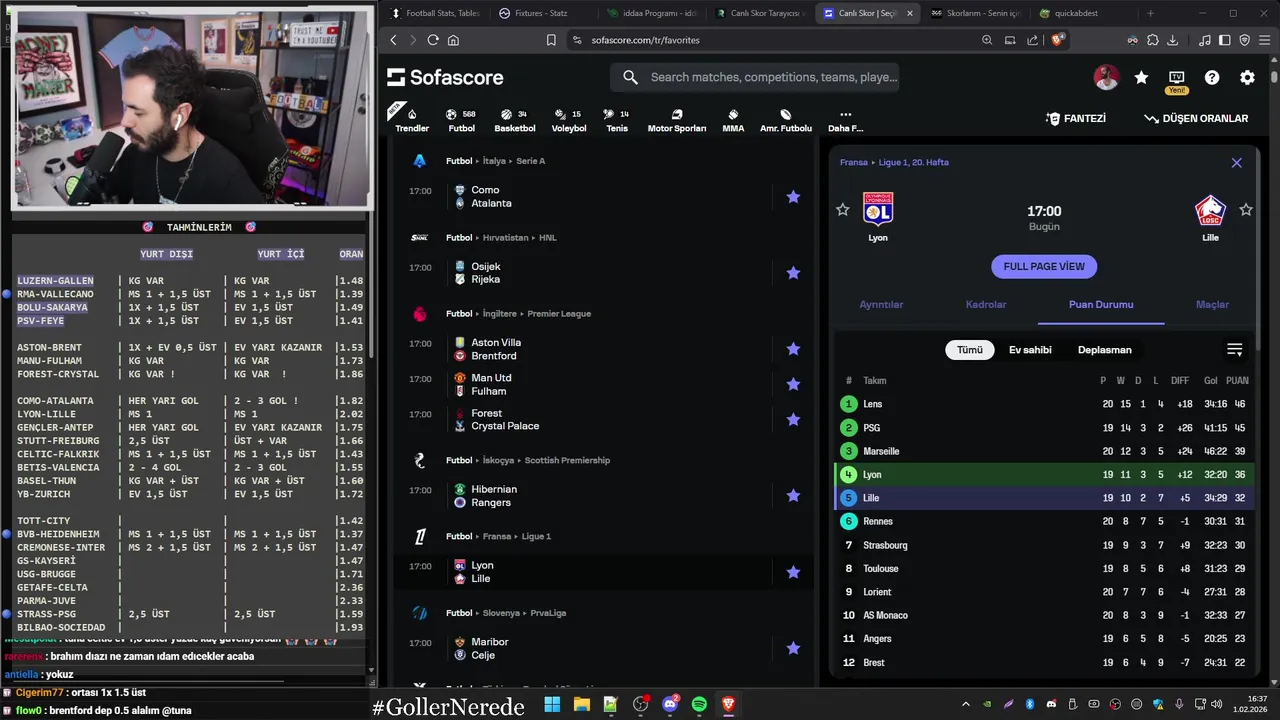The width and height of the screenshot is (1280, 720).
Task: Open the FANTEZİ page
Action: click(1076, 118)
